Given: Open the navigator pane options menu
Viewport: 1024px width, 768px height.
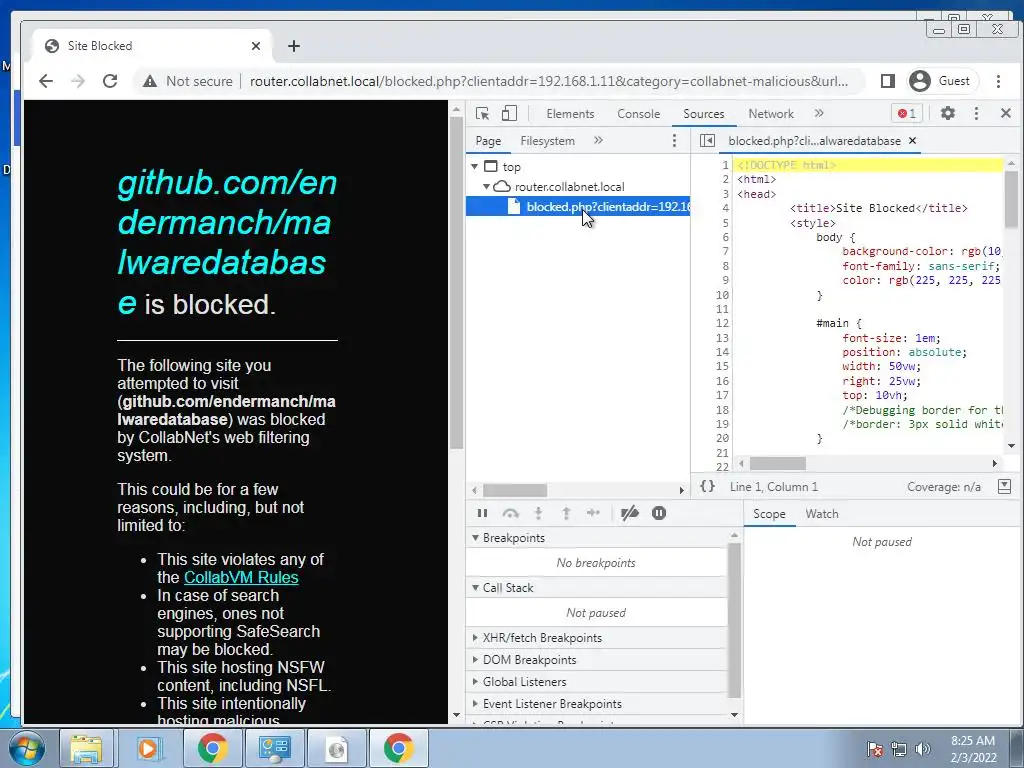Looking at the screenshot, I should click(674, 141).
